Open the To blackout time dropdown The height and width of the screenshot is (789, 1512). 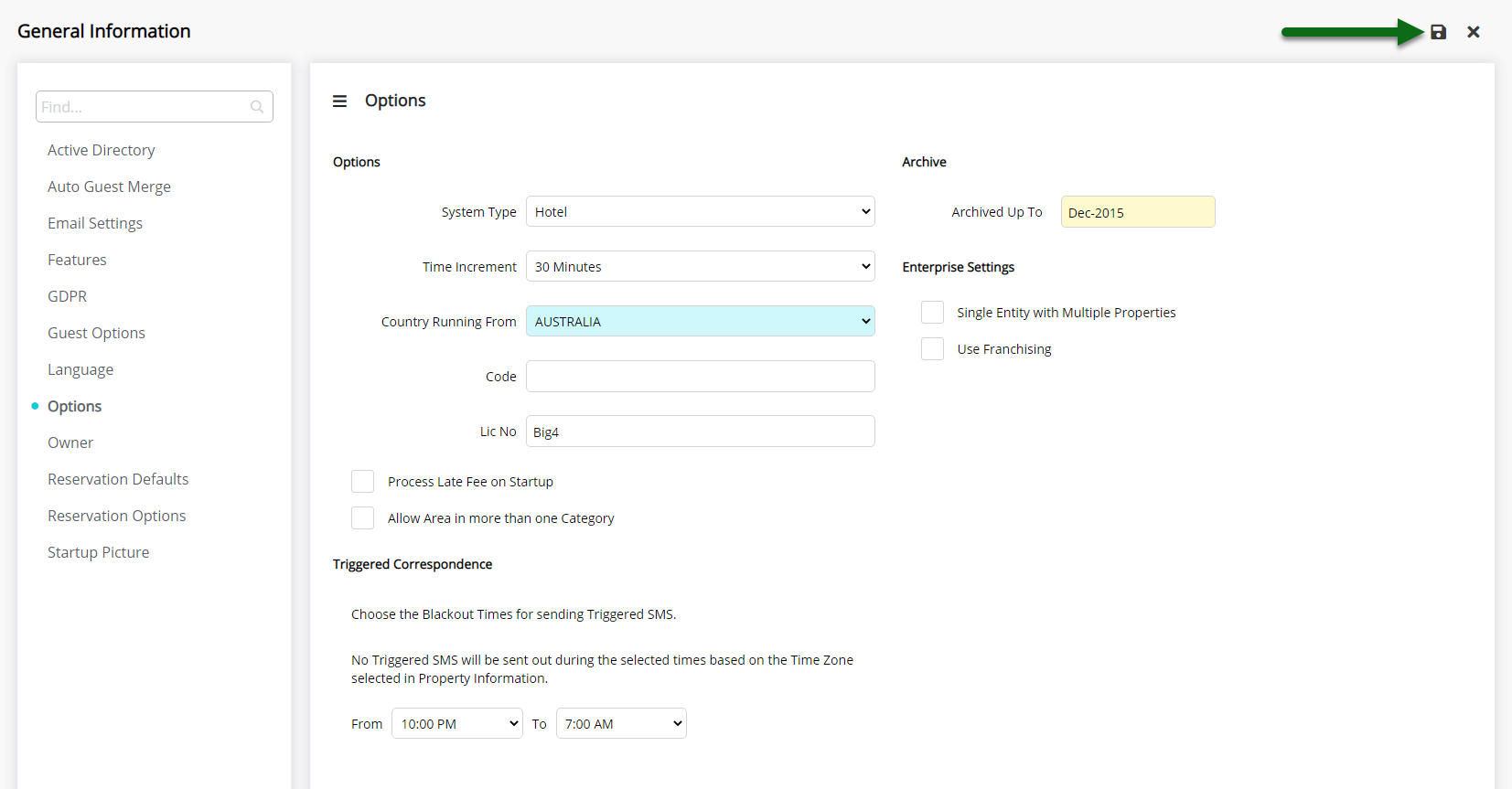click(621, 723)
